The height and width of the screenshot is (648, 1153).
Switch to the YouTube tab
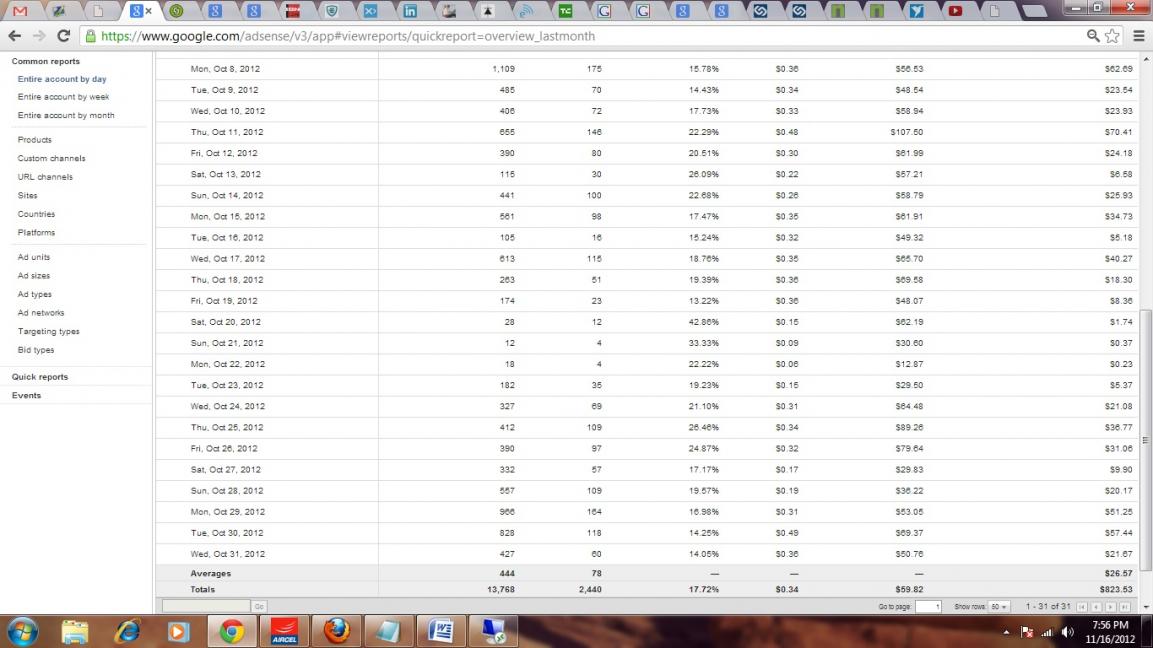click(x=954, y=11)
